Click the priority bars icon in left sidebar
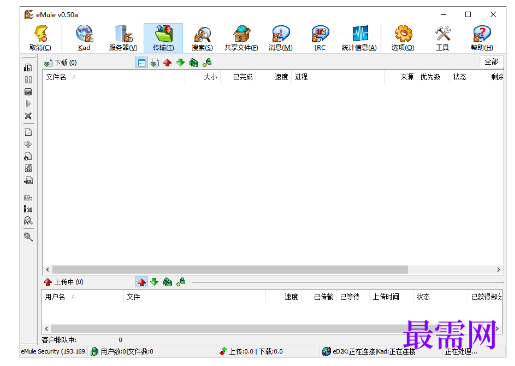 click(x=28, y=68)
